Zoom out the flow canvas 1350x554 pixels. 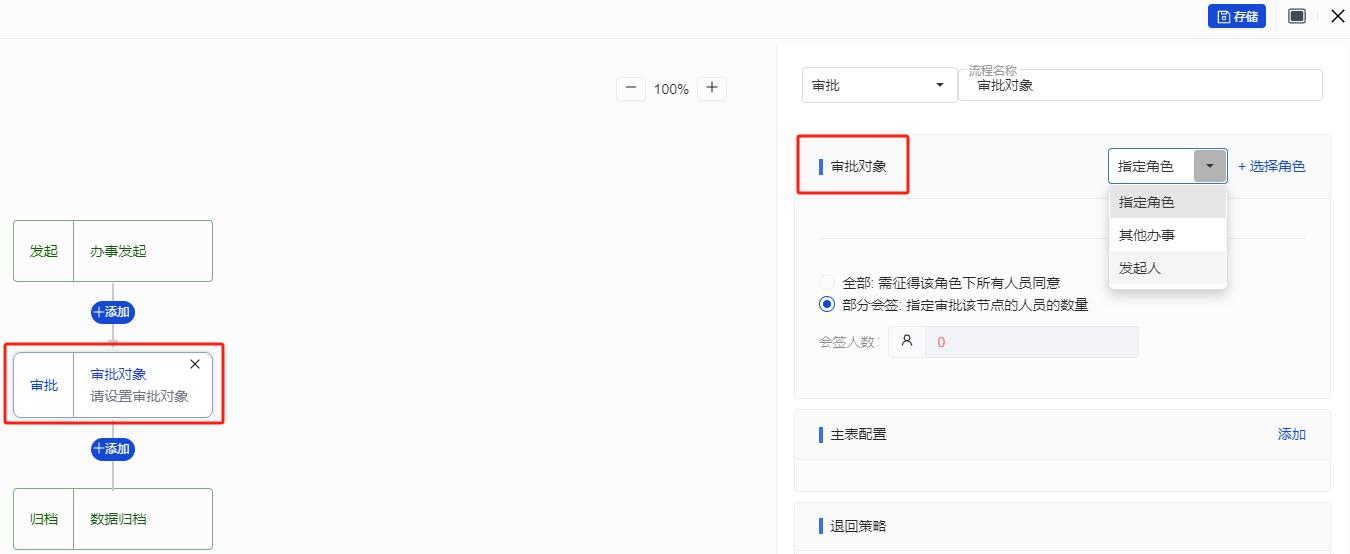pyautogui.click(x=630, y=88)
